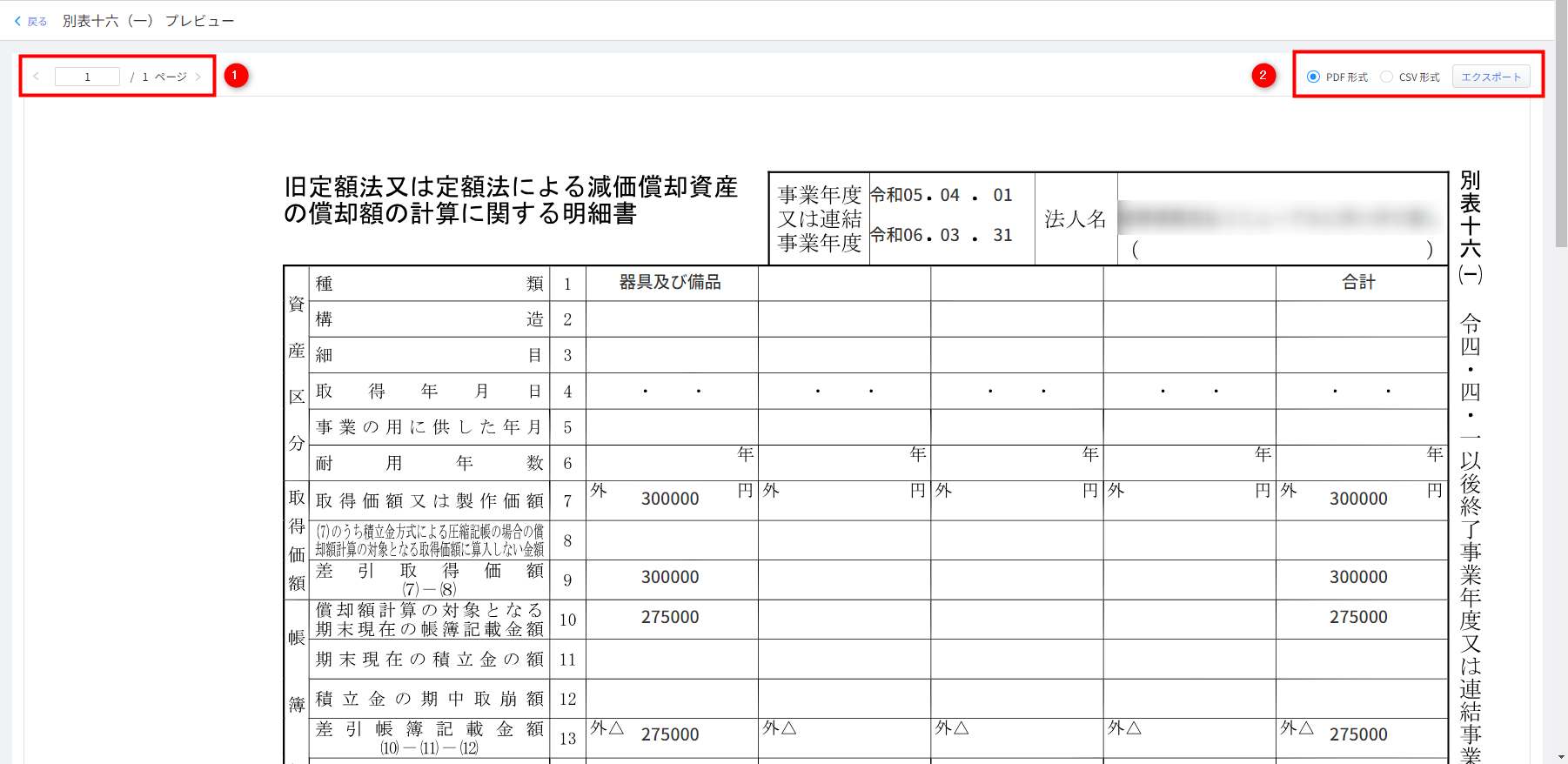Click the 令和05.04.01 start date
The image size is (1568, 764).
coord(941,195)
